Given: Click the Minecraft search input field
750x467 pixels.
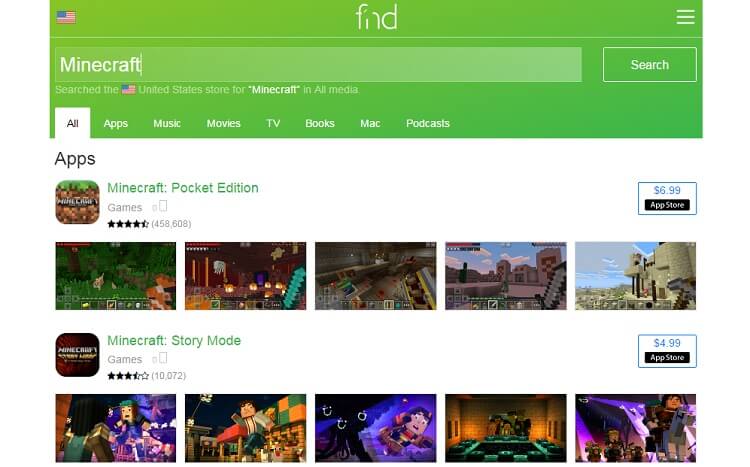Looking at the screenshot, I should [318, 65].
